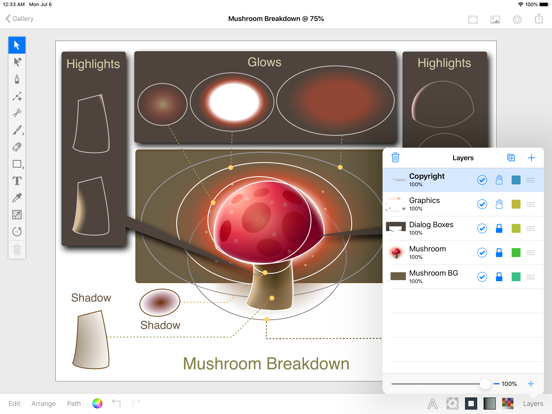Screen dimensions: 552x414
Task: Decrease layer opacity with minus button
Action: [x=496, y=384]
